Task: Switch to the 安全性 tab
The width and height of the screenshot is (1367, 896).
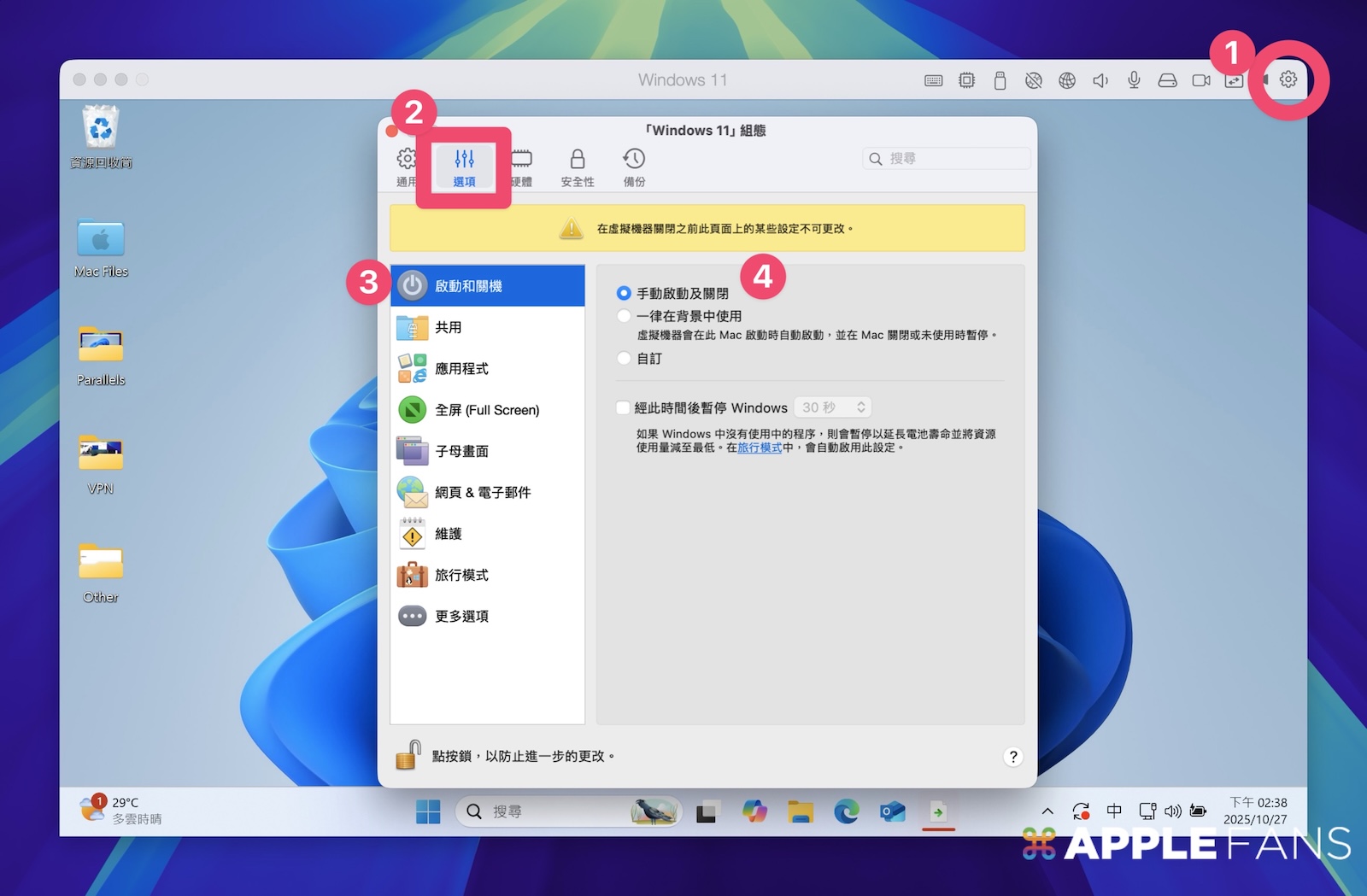Action: [578, 167]
